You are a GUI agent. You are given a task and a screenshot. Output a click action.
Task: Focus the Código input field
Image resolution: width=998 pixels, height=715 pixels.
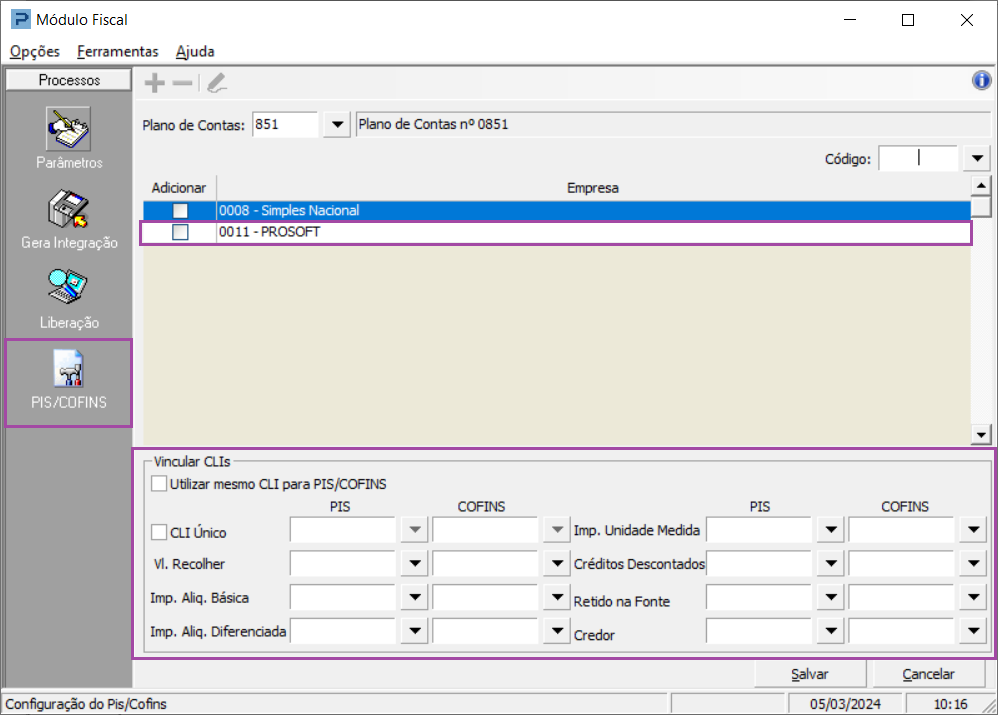(x=918, y=158)
